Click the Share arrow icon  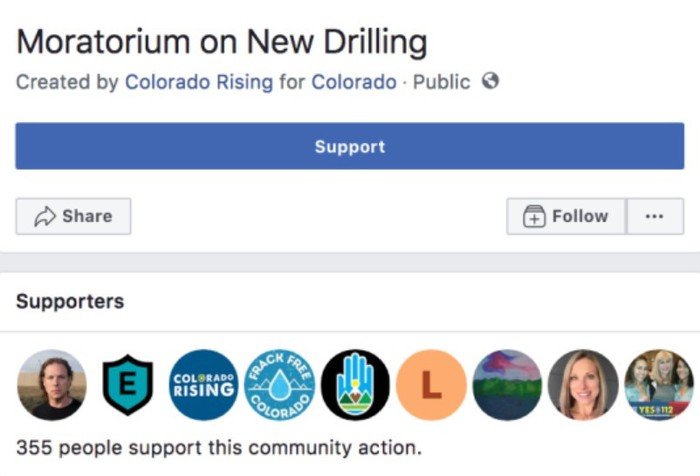[44, 216]
